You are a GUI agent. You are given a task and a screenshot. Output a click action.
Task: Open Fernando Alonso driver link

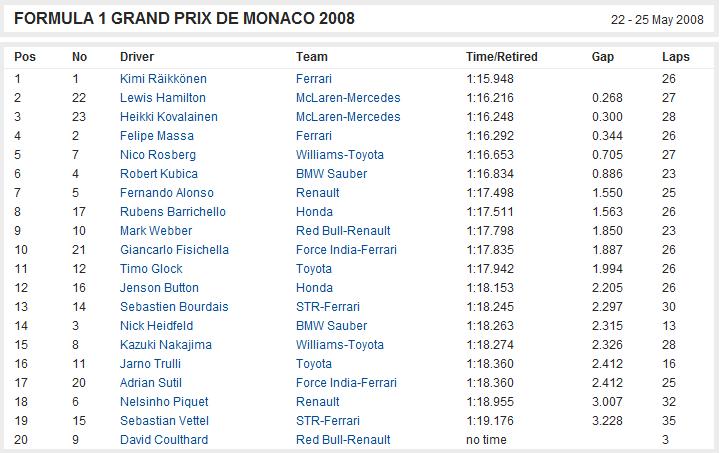(x=167, y=193)
